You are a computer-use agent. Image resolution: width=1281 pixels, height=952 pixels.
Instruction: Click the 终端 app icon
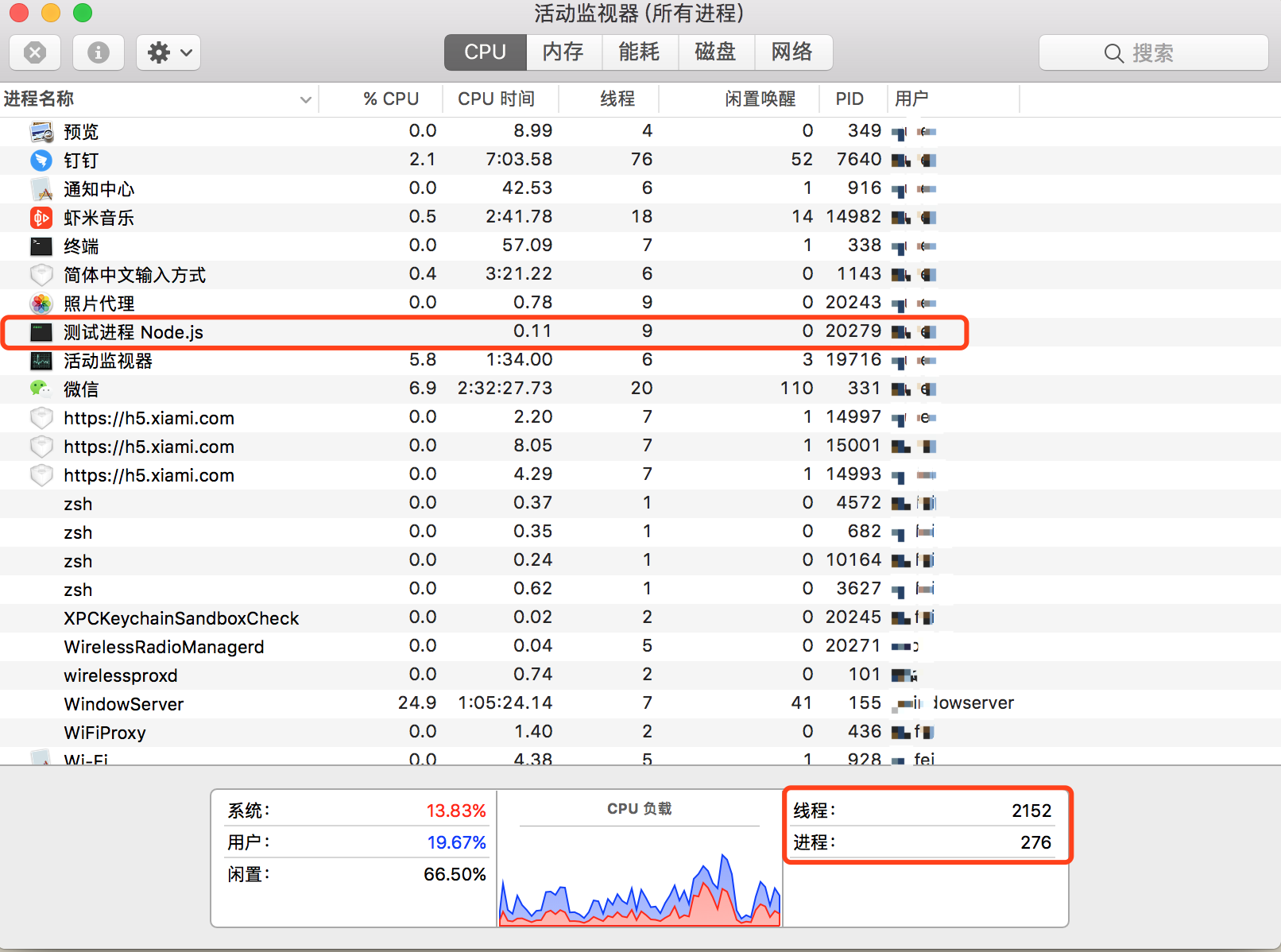41,246
